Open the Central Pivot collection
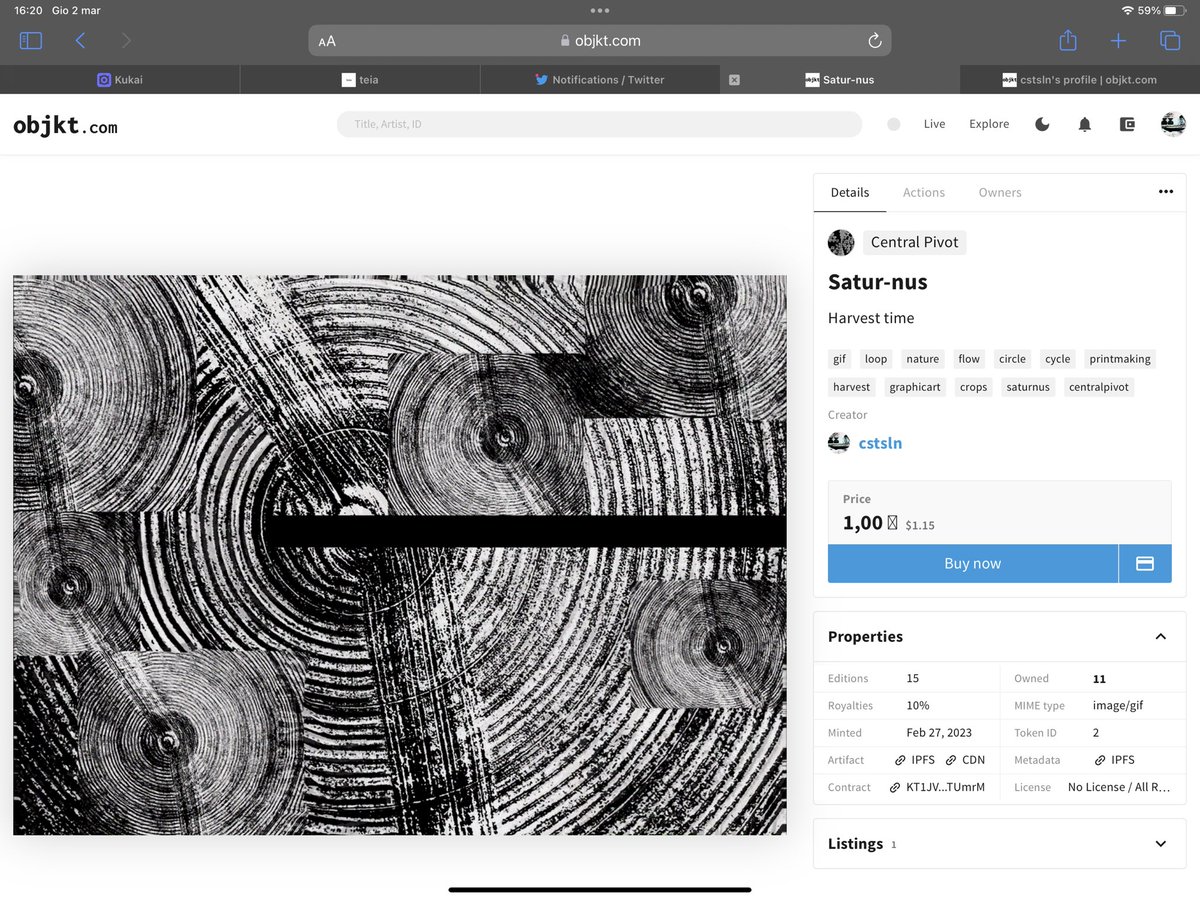This screenshot has width=1200, height=899. pyautogui.click(x=914, y=242)
